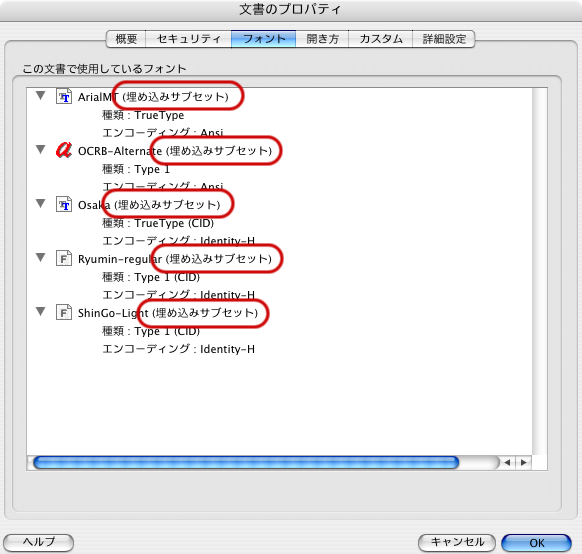
Task: Confirm with the OK button
Action: (x=536, y=543)
